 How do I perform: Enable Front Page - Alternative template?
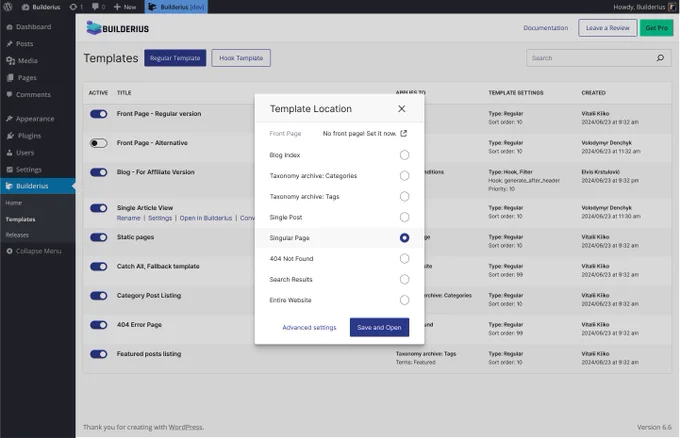(98, 143)
